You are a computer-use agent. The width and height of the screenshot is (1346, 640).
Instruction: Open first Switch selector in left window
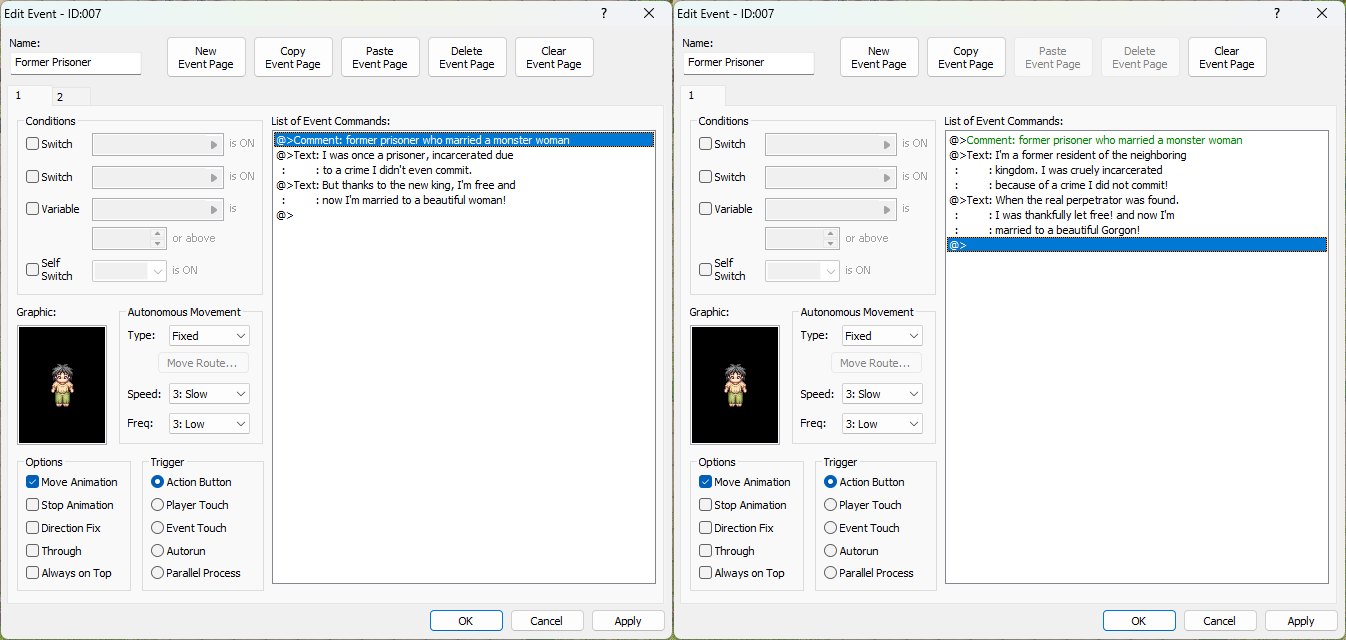point(157,144)
